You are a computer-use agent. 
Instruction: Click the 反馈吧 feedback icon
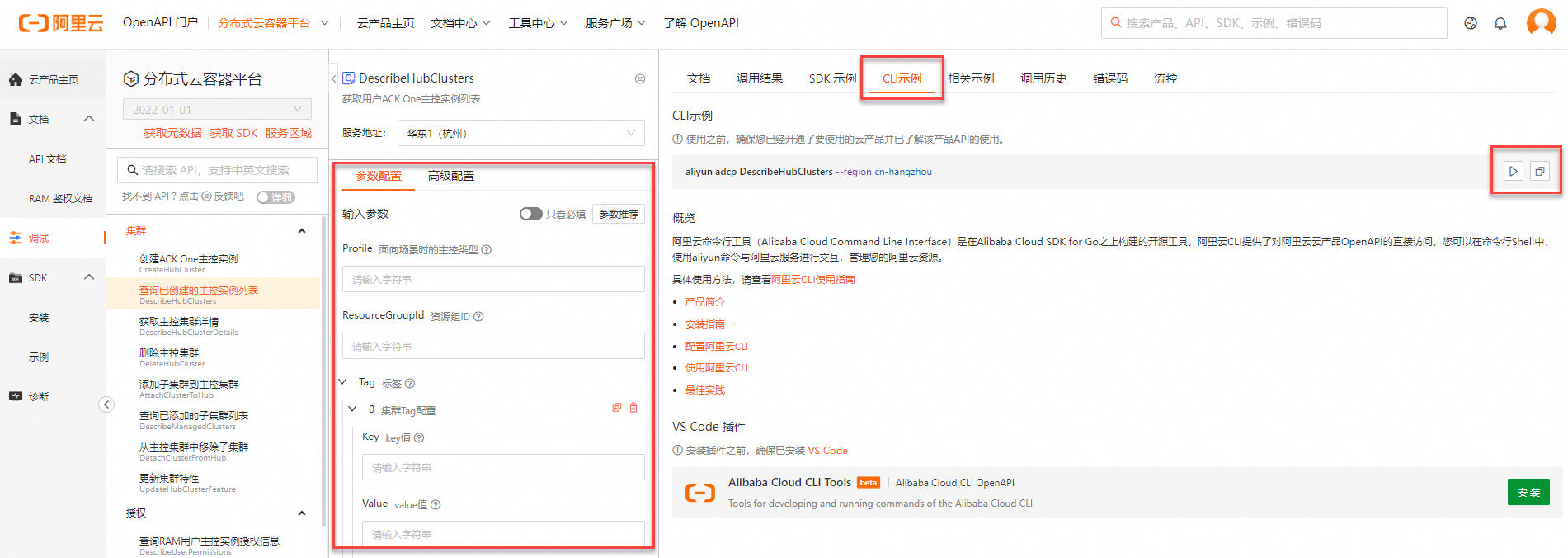(207, 196)
